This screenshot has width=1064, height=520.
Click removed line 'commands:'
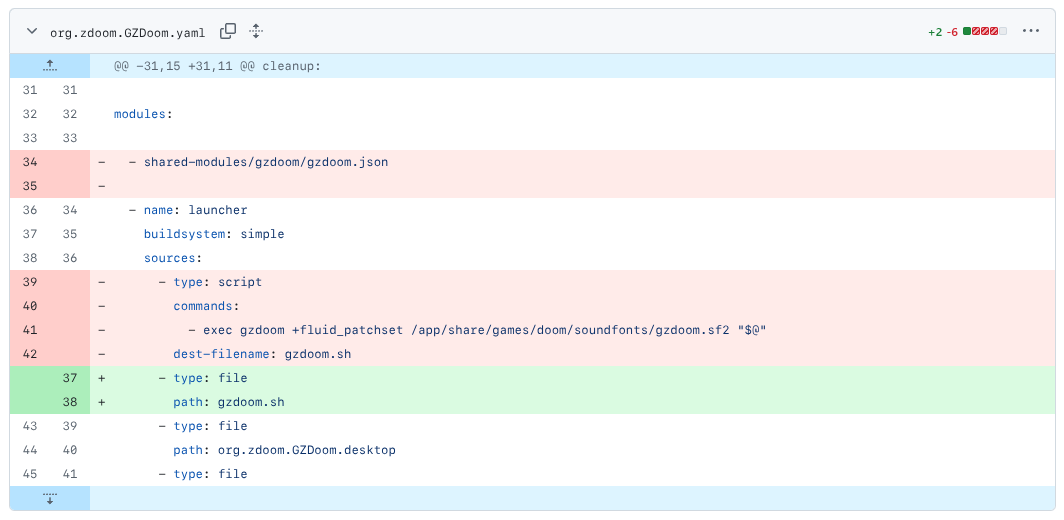point(573,306)
